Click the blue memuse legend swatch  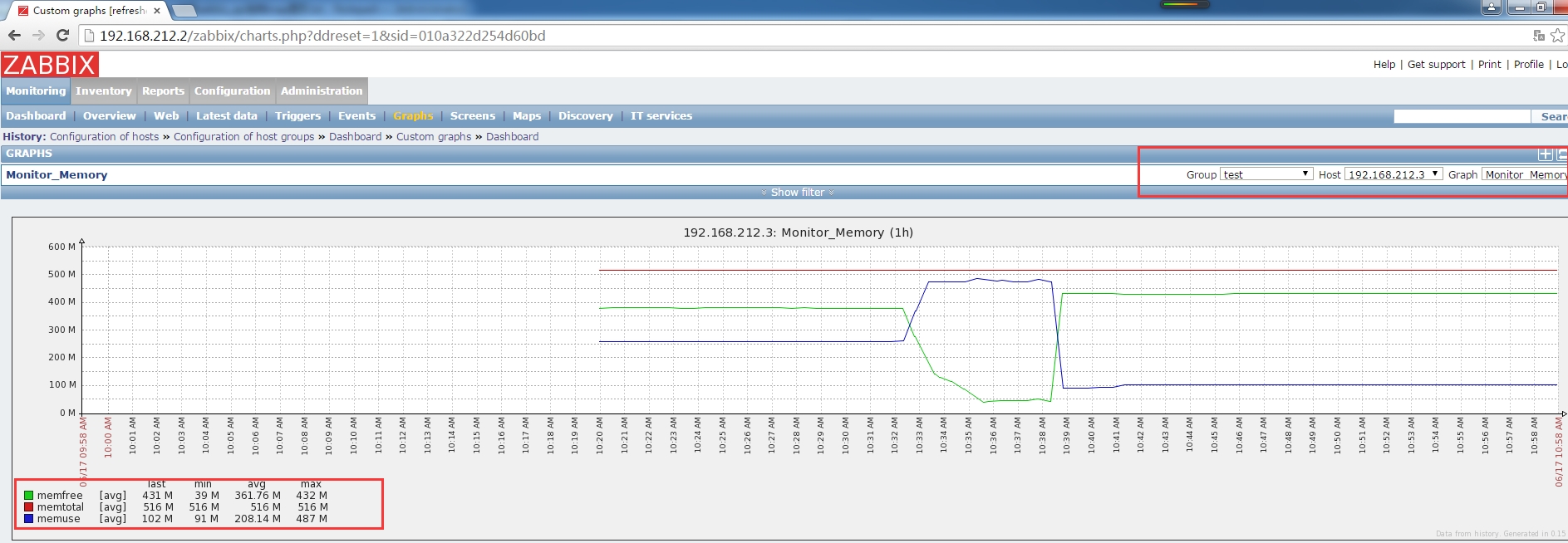click(x=29, y=519)
